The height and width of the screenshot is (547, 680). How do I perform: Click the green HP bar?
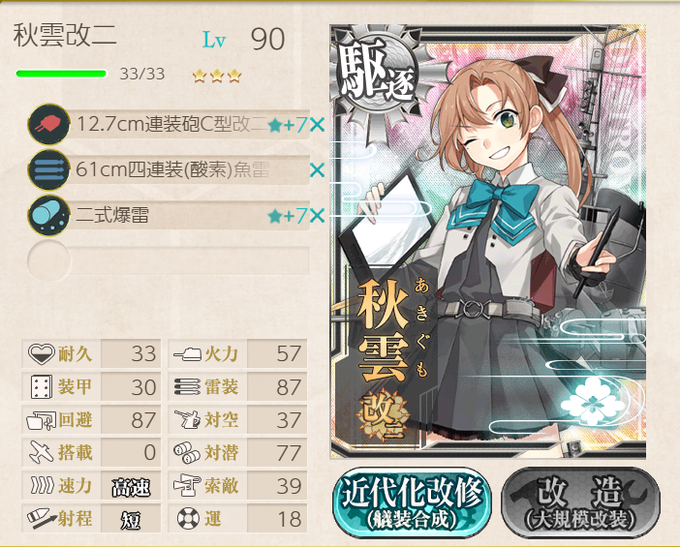coord(61,74)
